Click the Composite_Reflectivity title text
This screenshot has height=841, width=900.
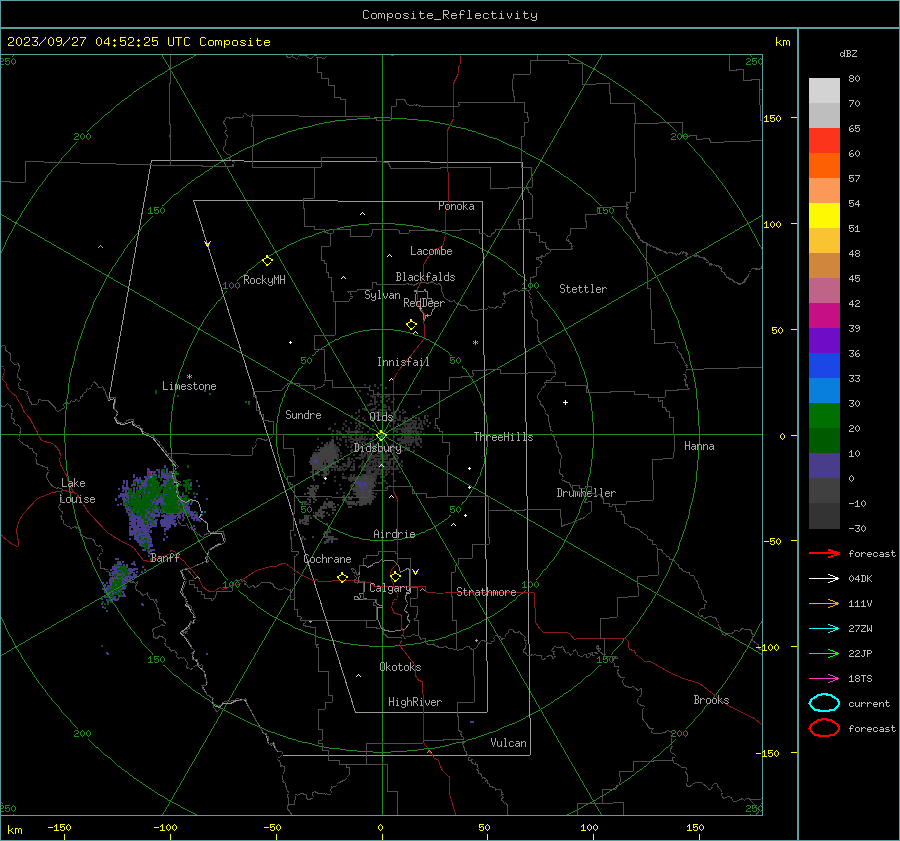[450, 15]
